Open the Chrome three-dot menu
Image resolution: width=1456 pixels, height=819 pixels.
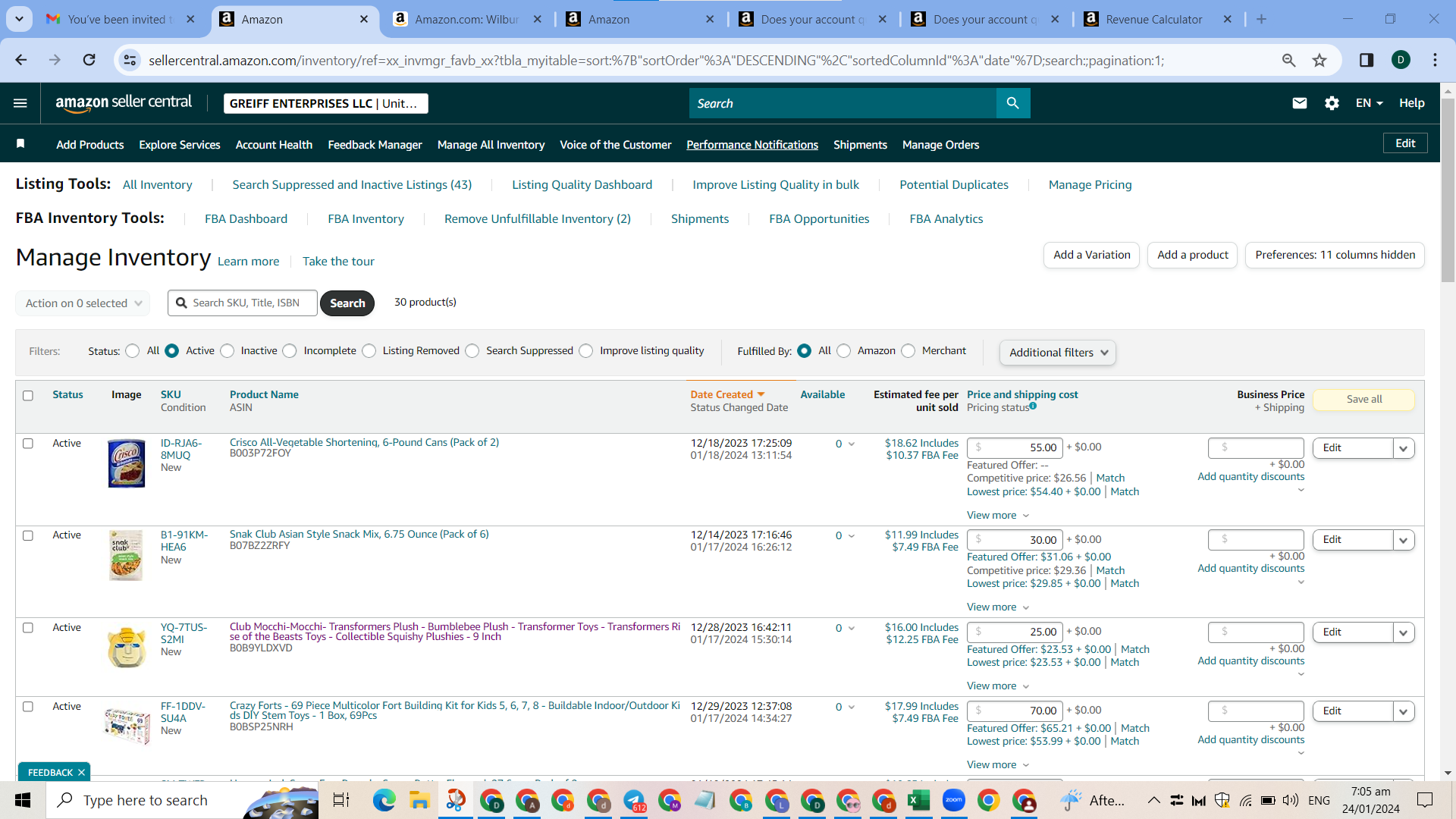1435,60
